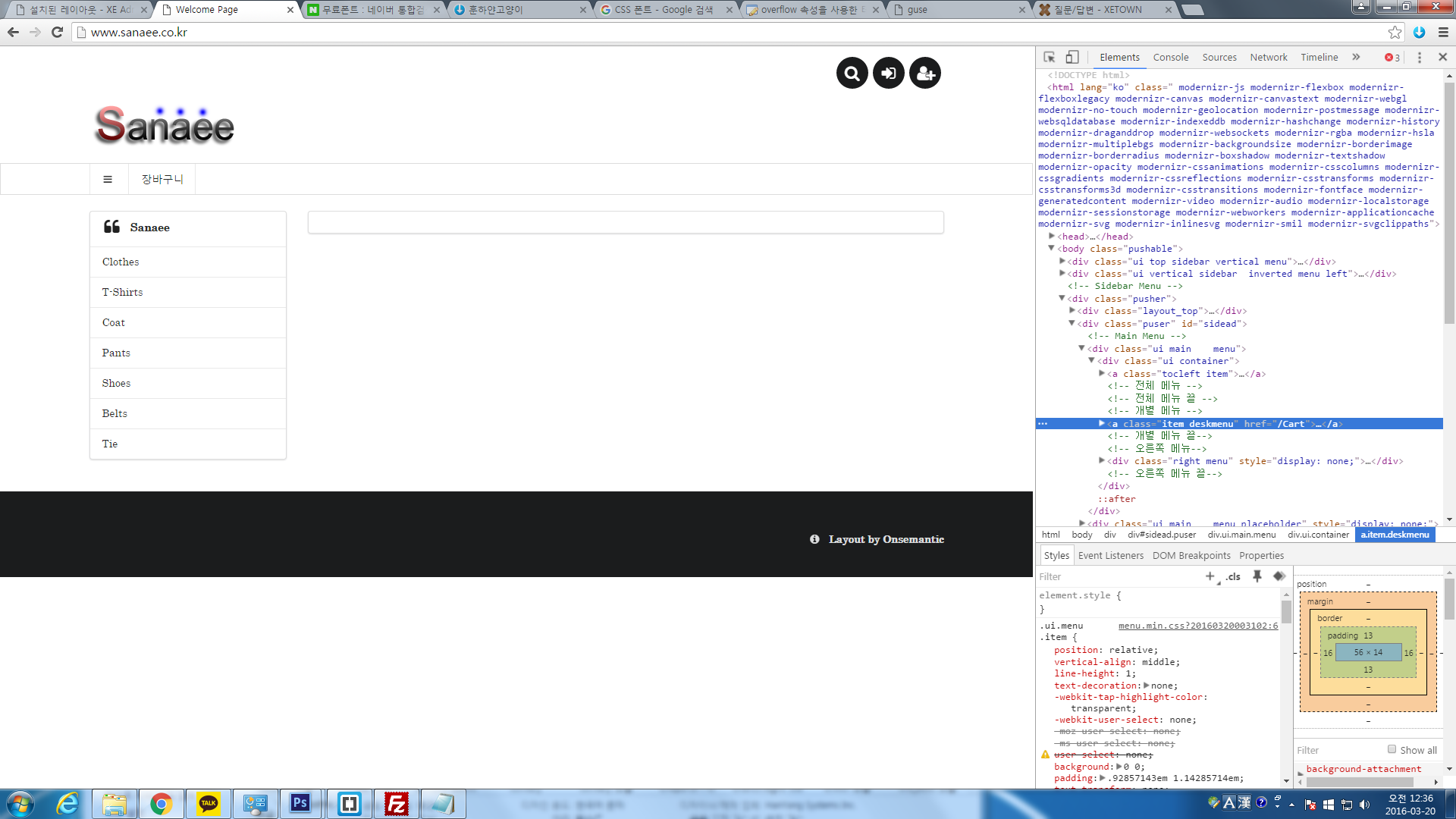
Task: Bookmark page with star icon
Action: (1395, 32)
